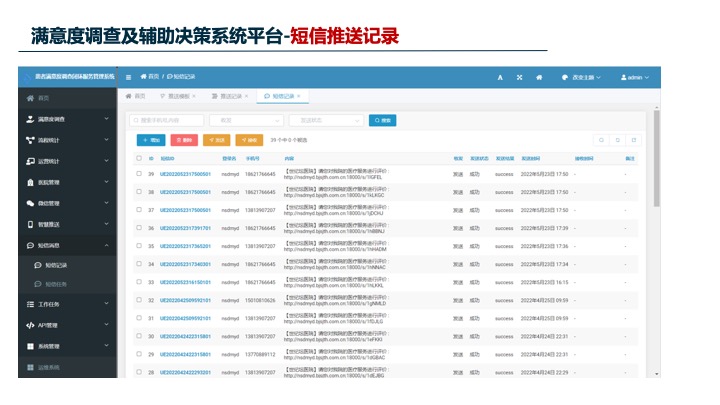Click the search phone/content input field

tap(167, 120)
